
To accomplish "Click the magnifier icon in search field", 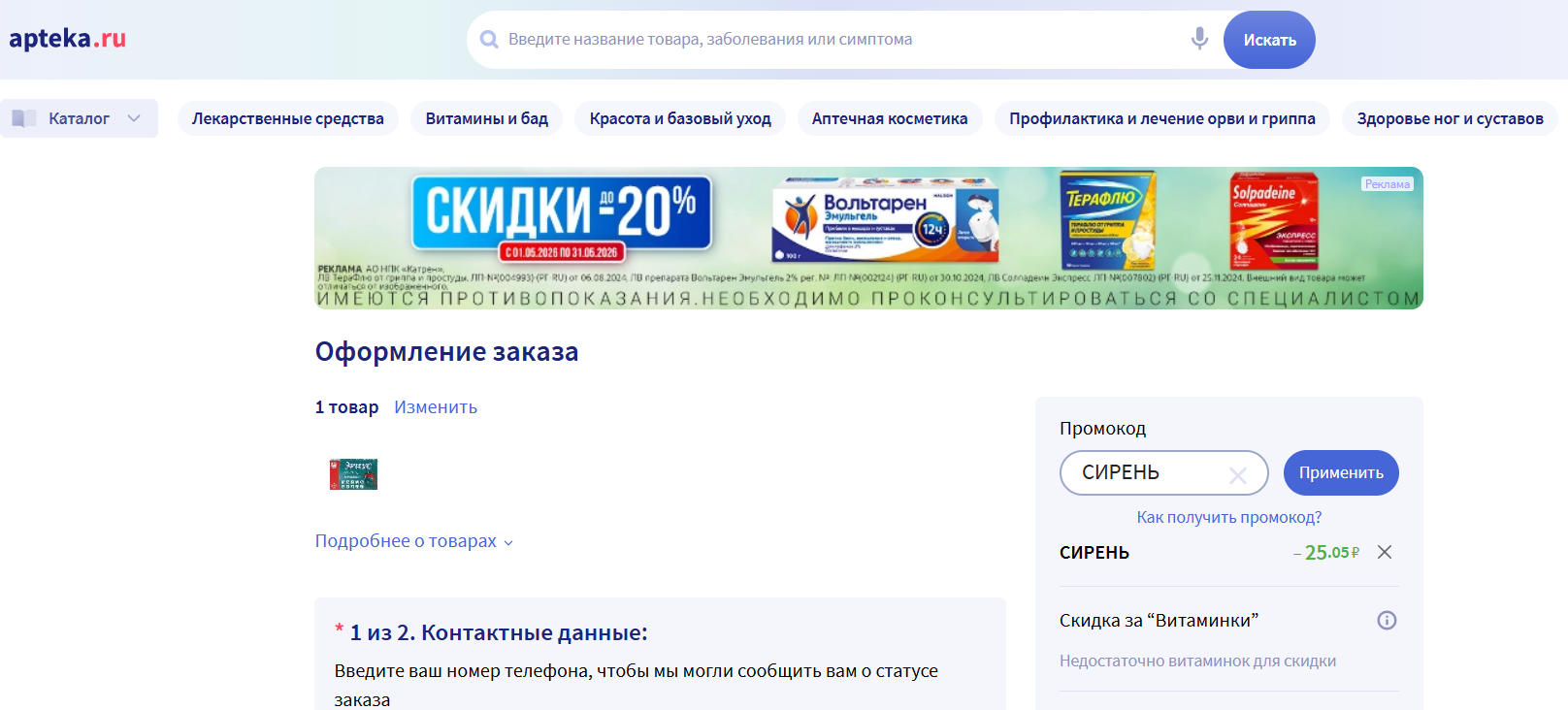I will 489,40.
